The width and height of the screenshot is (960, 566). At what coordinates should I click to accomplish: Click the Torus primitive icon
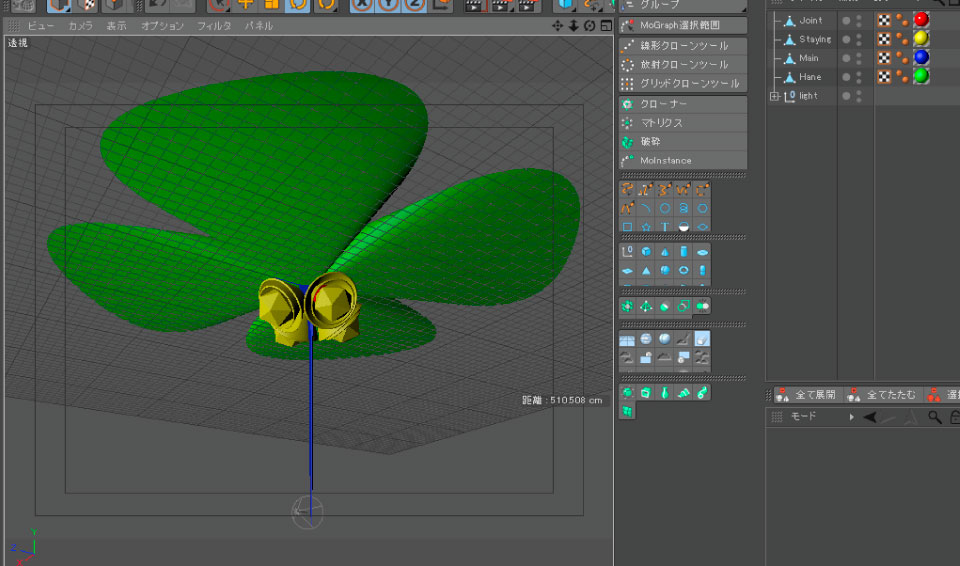683,270
